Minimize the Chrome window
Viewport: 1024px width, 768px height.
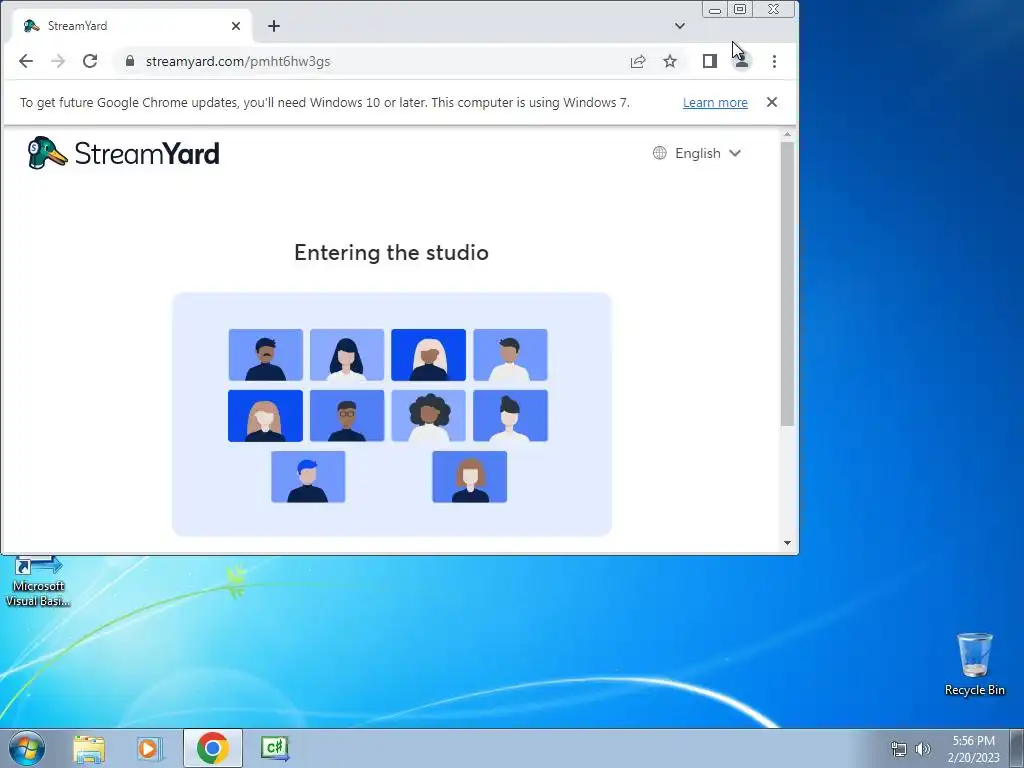click(x=715, y=9)
